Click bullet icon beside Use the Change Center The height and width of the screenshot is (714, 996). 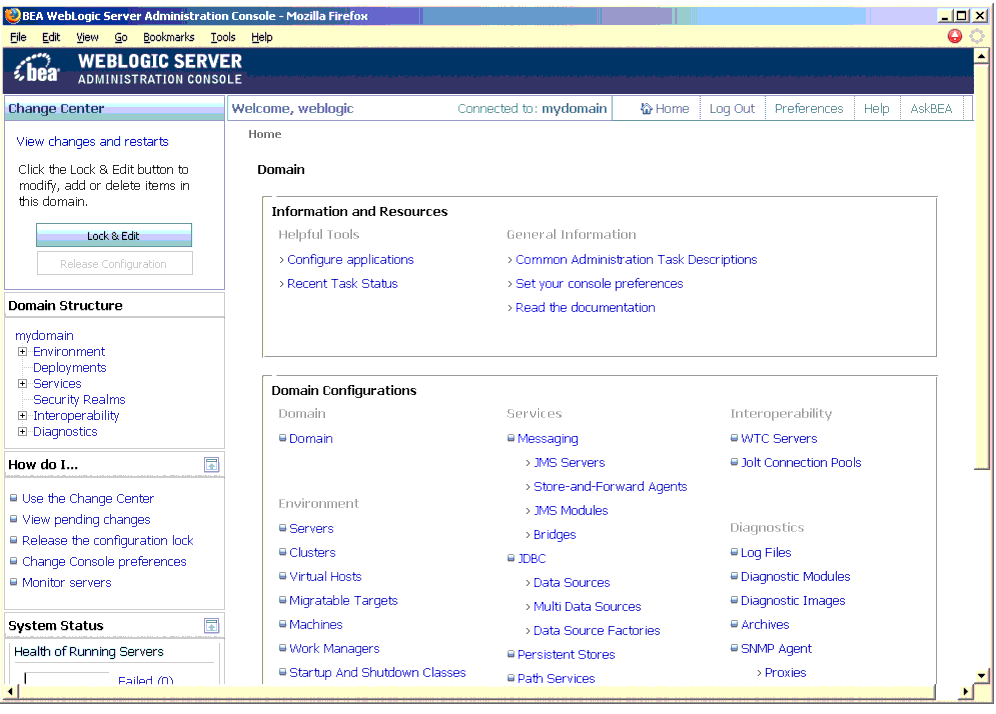pyautogui.click(x=13, y=498)
